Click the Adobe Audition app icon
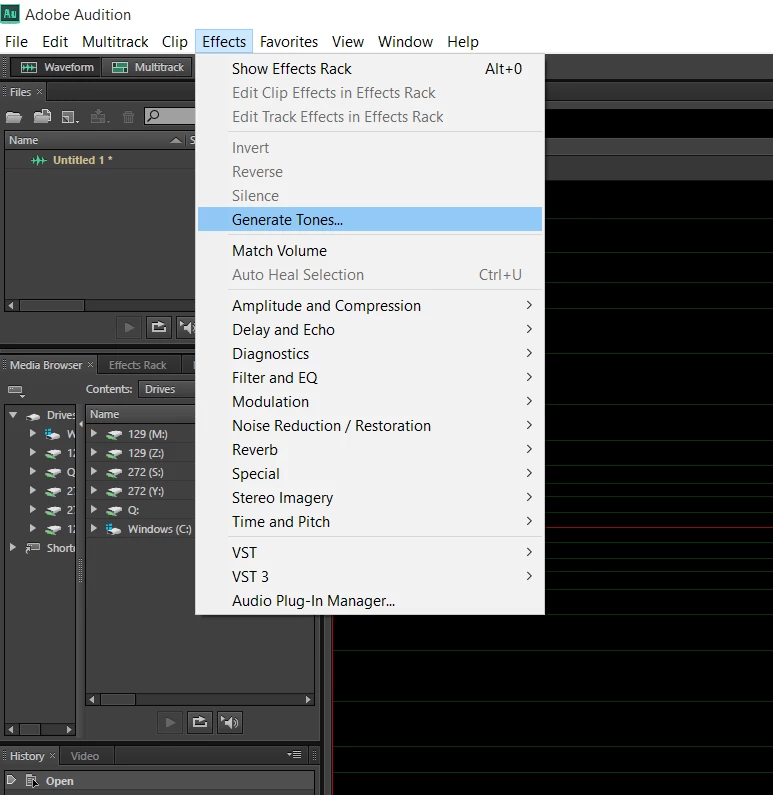Screen dimensions: 773x795 [x=10, y=14]
